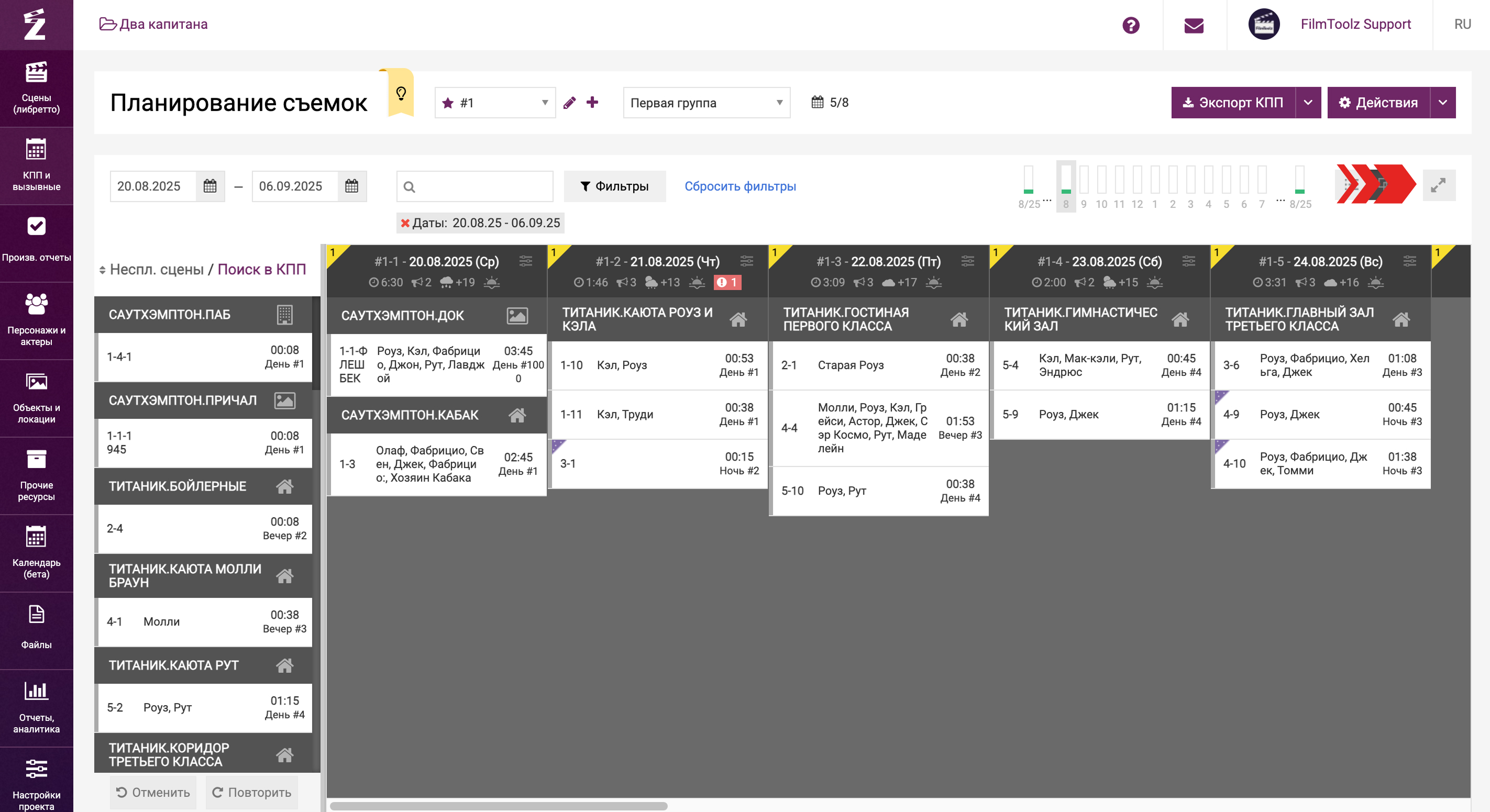
Task: Click Отменить undo button
Action: coord(153,792)
